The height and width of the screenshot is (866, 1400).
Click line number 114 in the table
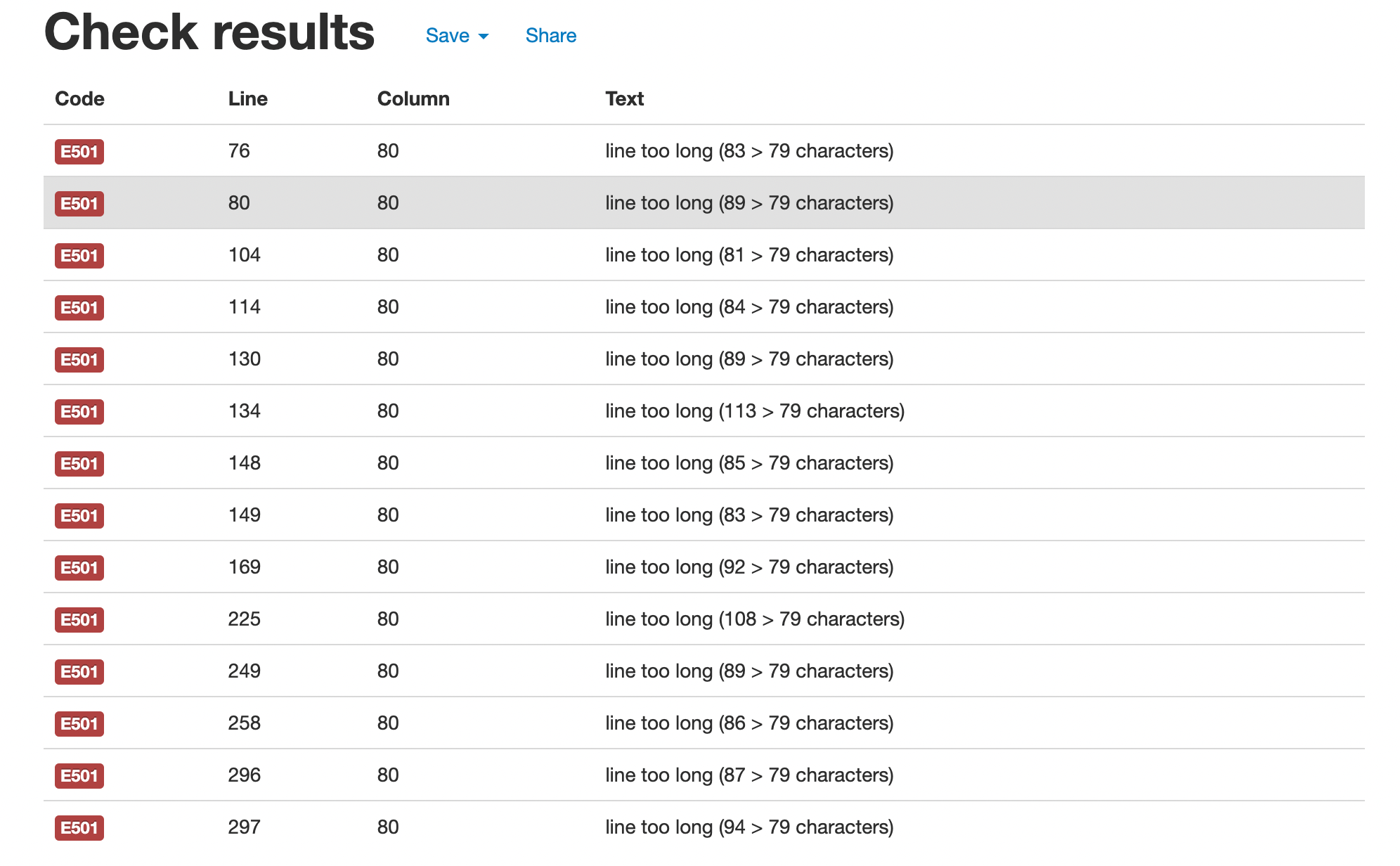pos(244,307)
